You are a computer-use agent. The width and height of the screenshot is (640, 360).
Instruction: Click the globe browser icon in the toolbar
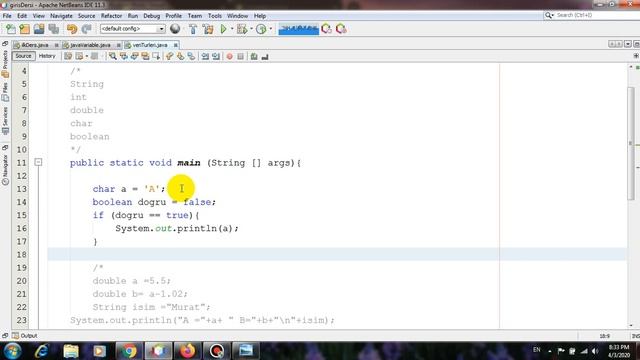point(175,29)
